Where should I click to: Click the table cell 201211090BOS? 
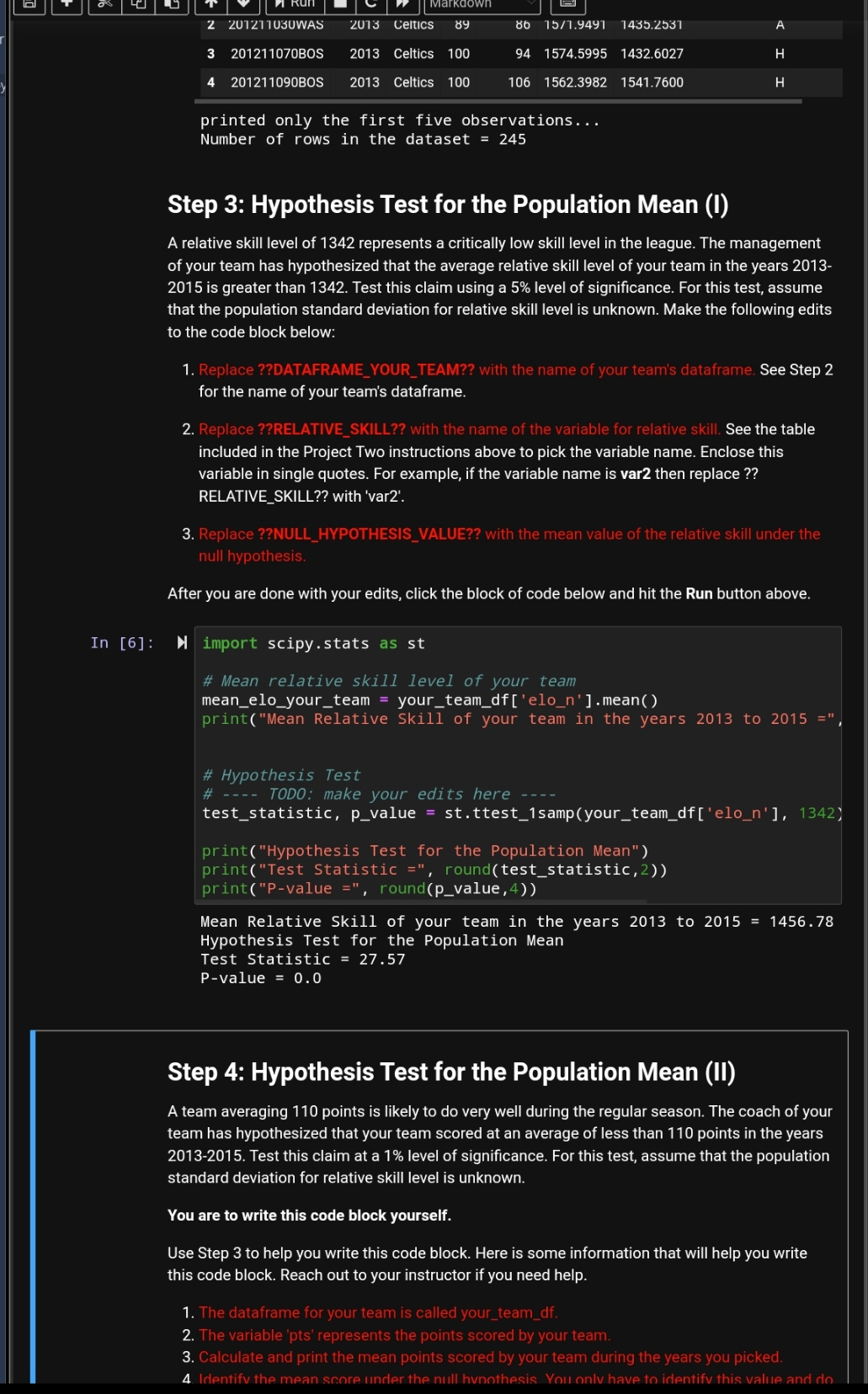tap(277, 82)
